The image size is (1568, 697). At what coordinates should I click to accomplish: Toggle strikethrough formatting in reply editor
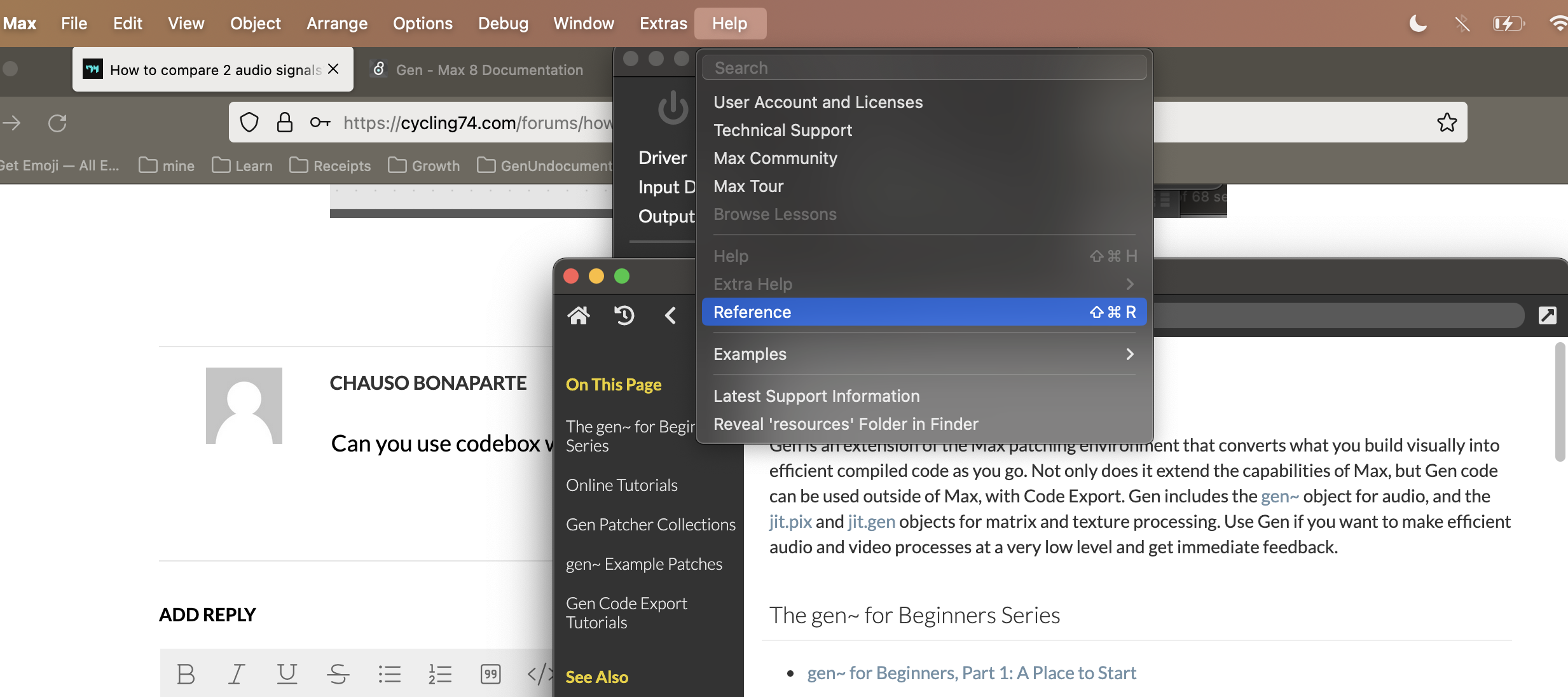coord(338,673)
